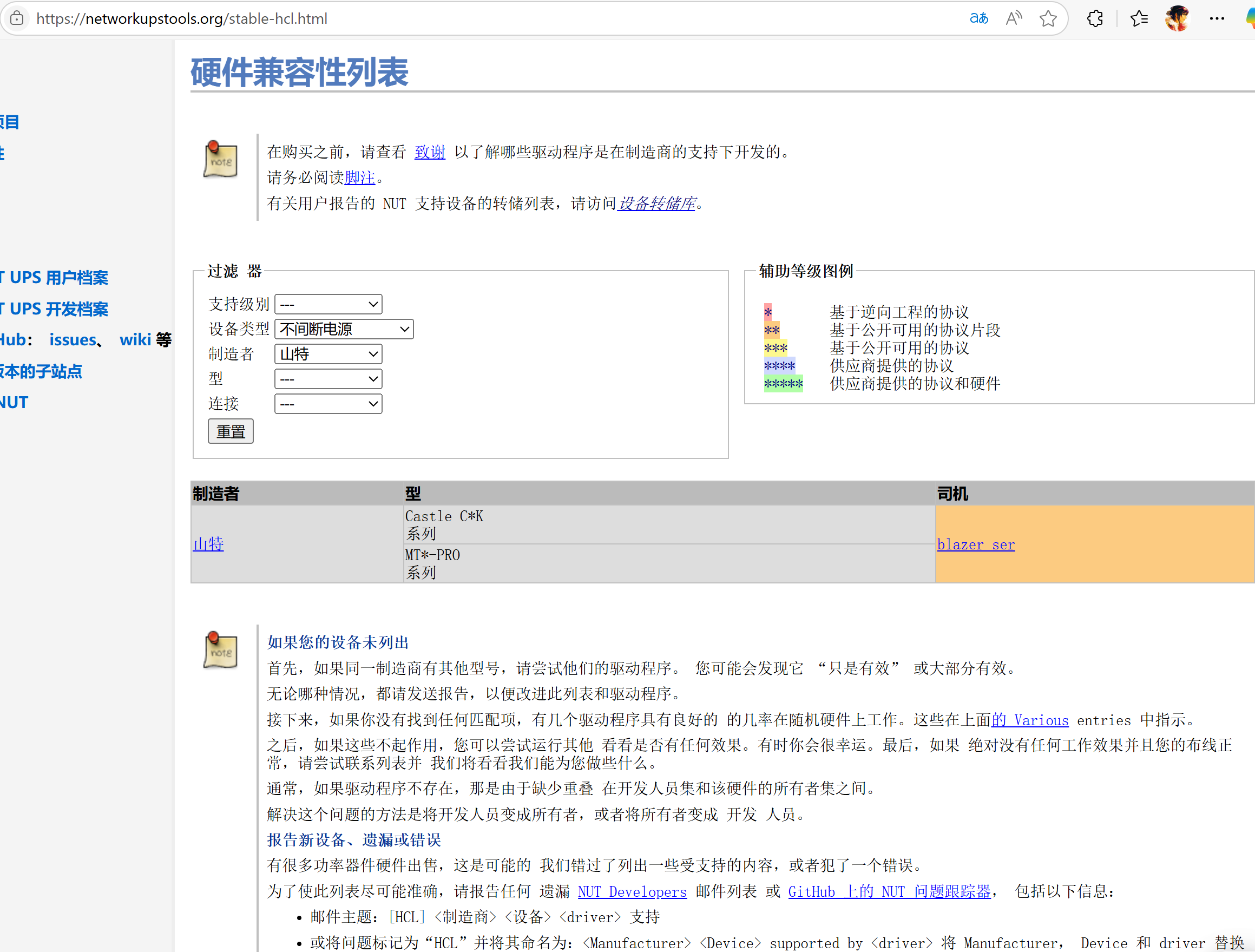
Task: Click the 硬件兼容性列表 page title
Action: pos(300,72)
